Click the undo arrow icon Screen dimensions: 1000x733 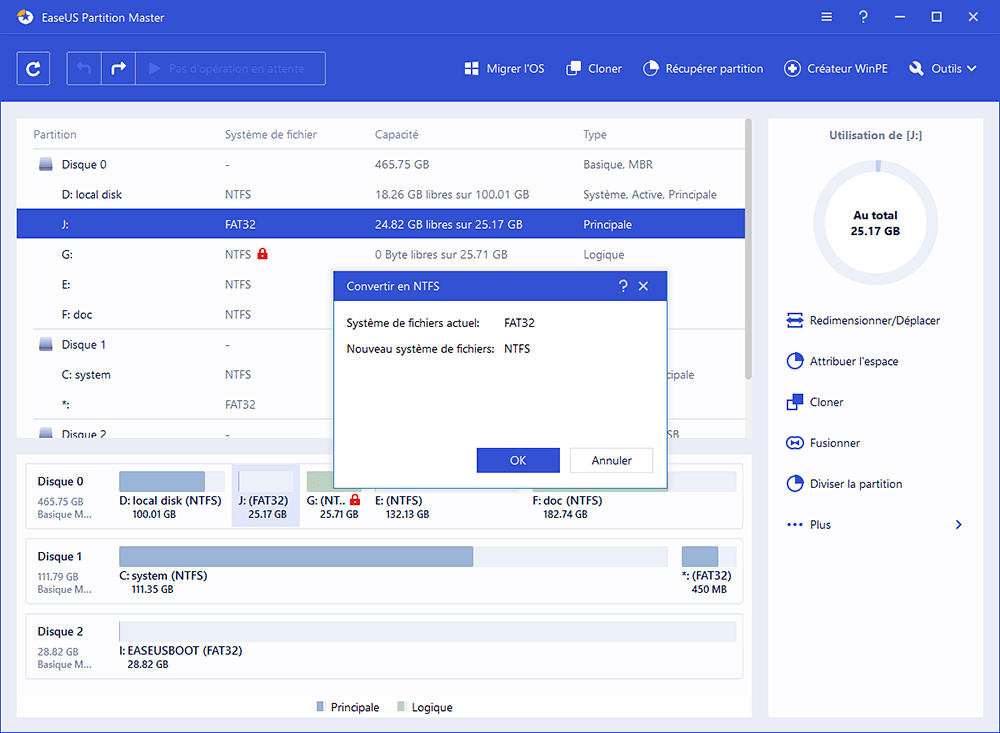[x=84, y=69]
